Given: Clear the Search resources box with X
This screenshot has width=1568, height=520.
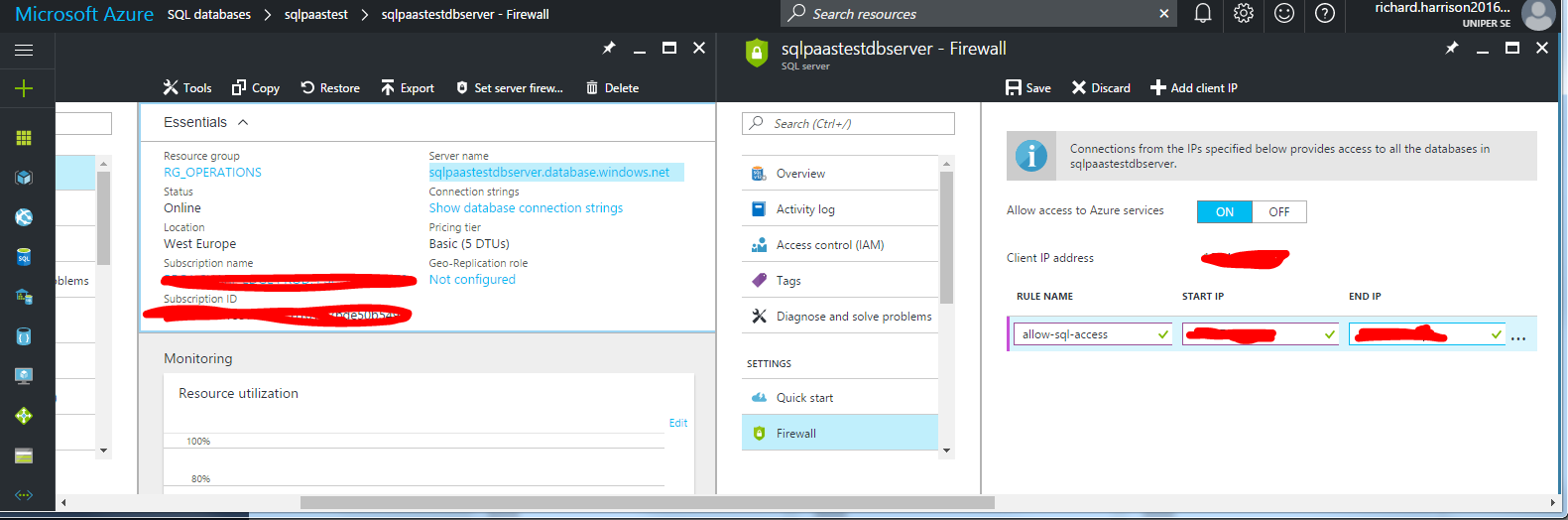Looking at the screenshot, I should point(1164,14).
